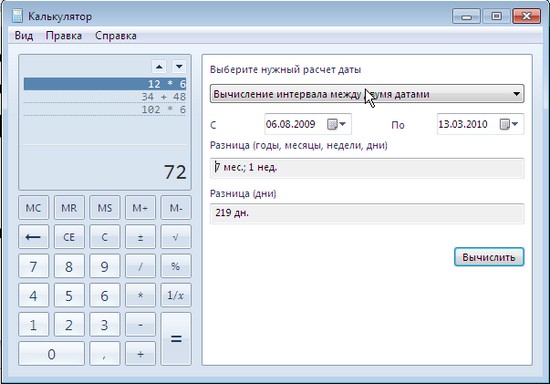The width and height of the screenshot is (550, 384).
Task: Click the digit 6 key
Action: (105, 295)
